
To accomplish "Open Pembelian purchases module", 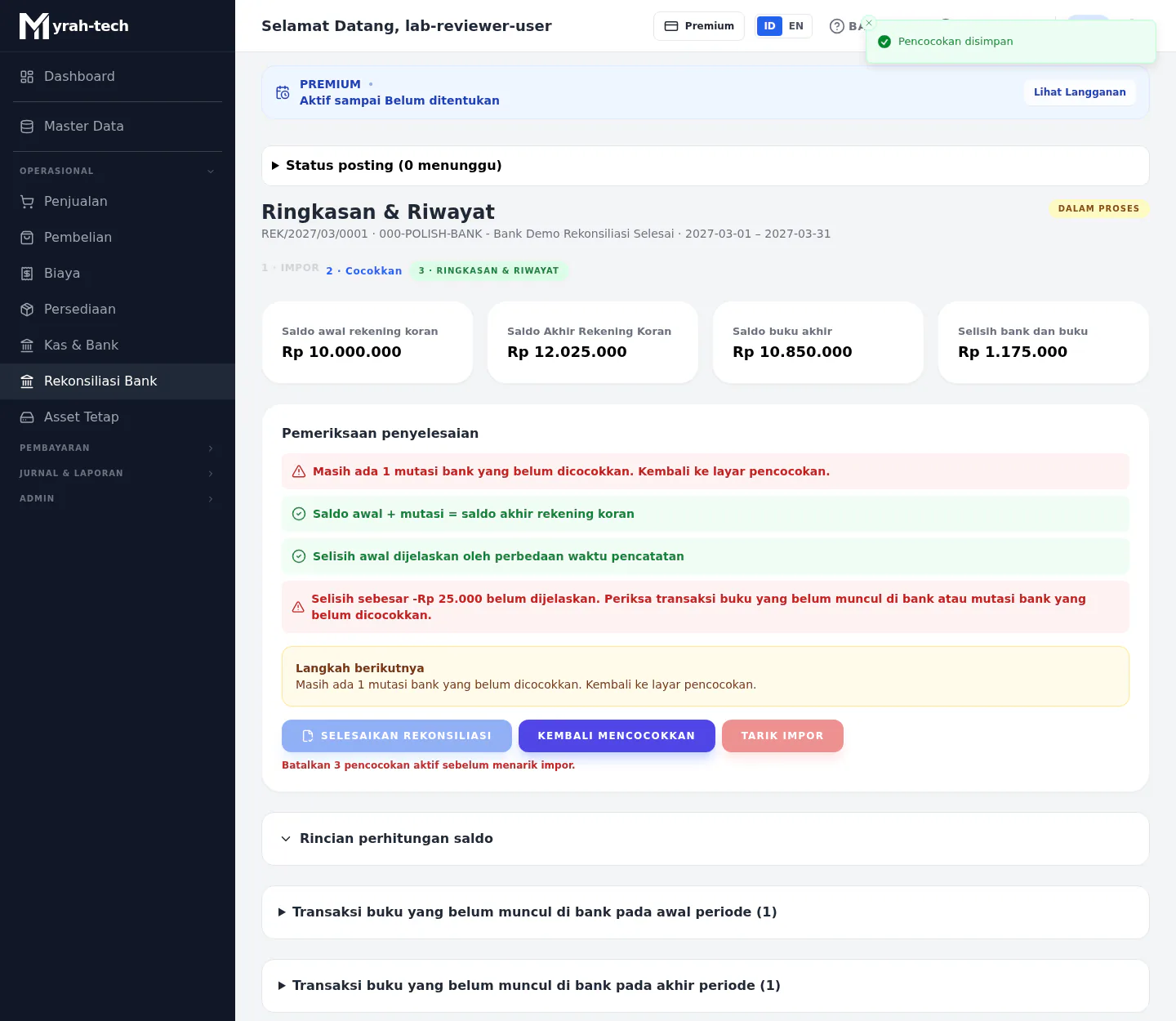I will pos(118,238).
